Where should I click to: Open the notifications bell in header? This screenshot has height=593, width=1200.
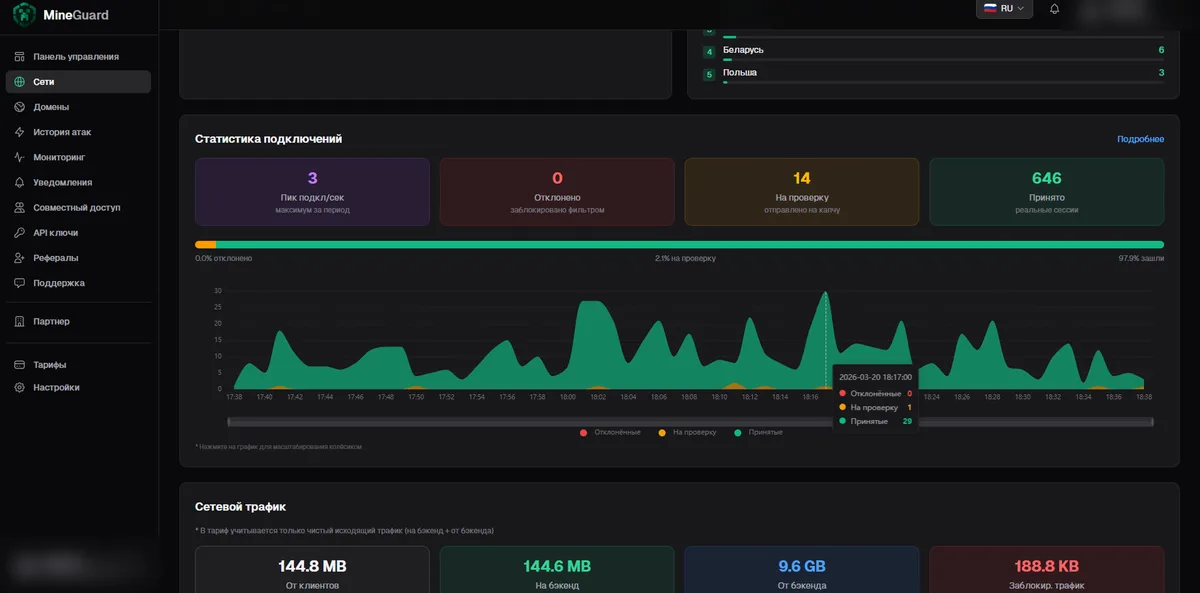coord(1054,9)
